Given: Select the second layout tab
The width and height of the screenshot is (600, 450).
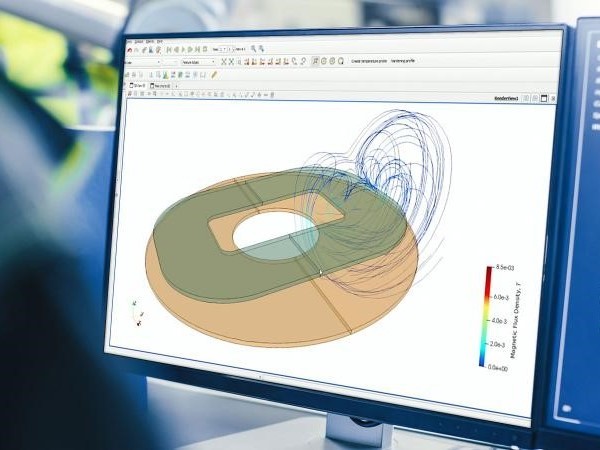Looking at the screenshot, I should [x=160, y=86].
